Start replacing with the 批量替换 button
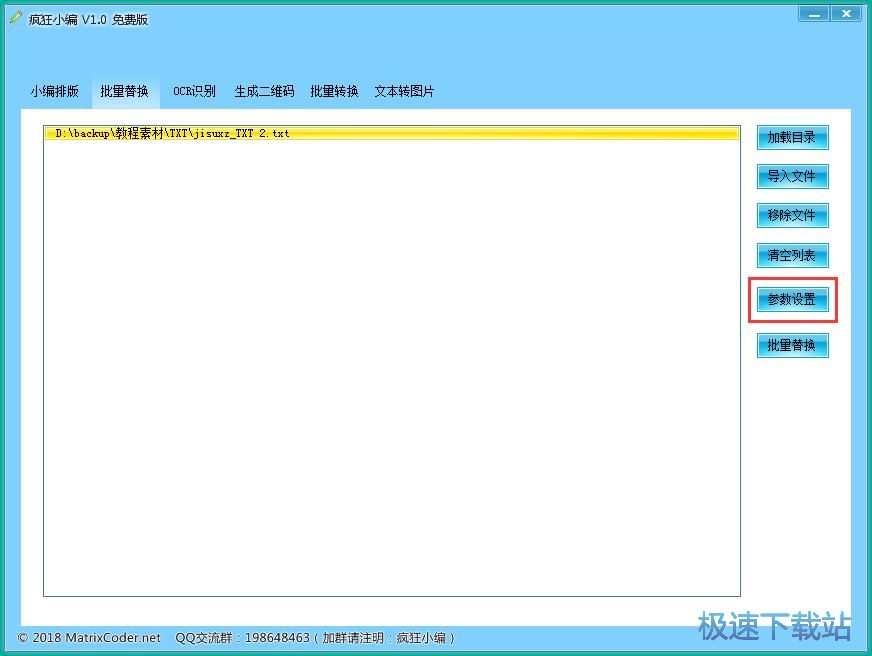 792,345
